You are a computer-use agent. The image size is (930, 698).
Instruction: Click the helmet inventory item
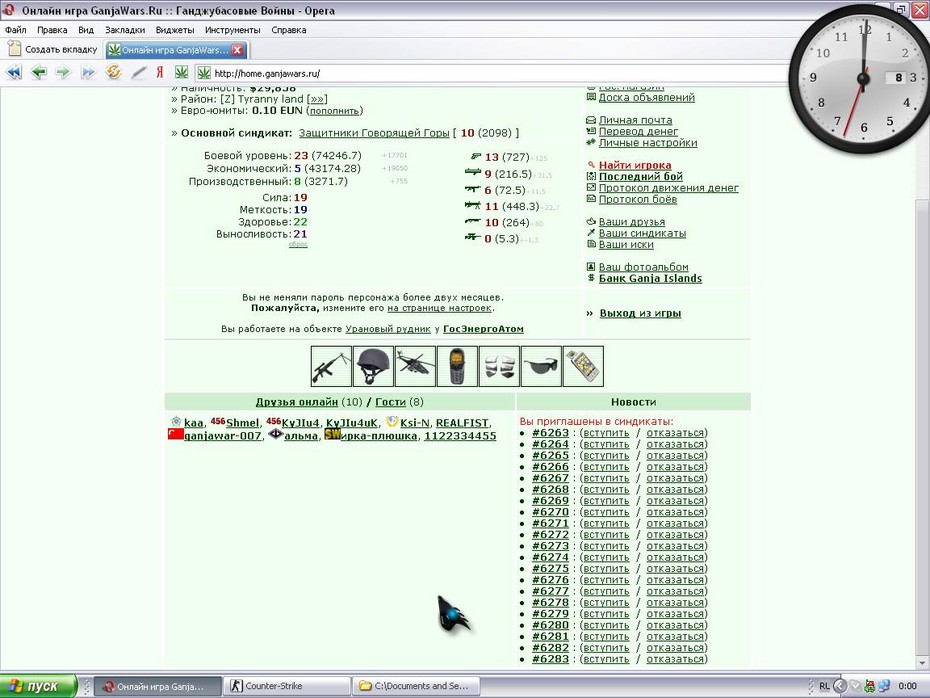tap(373, 366)
